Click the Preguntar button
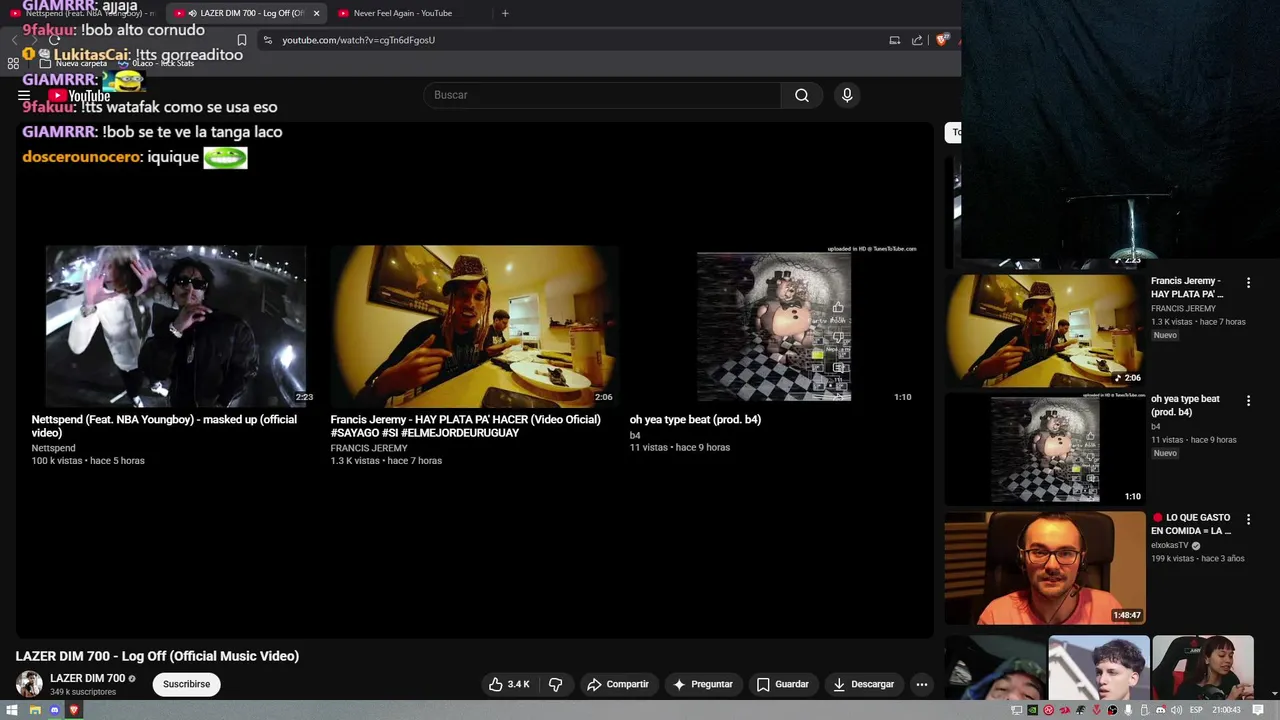Image resolution: width=1280 pixels, height=720 pixels. (x=703, y=684)
